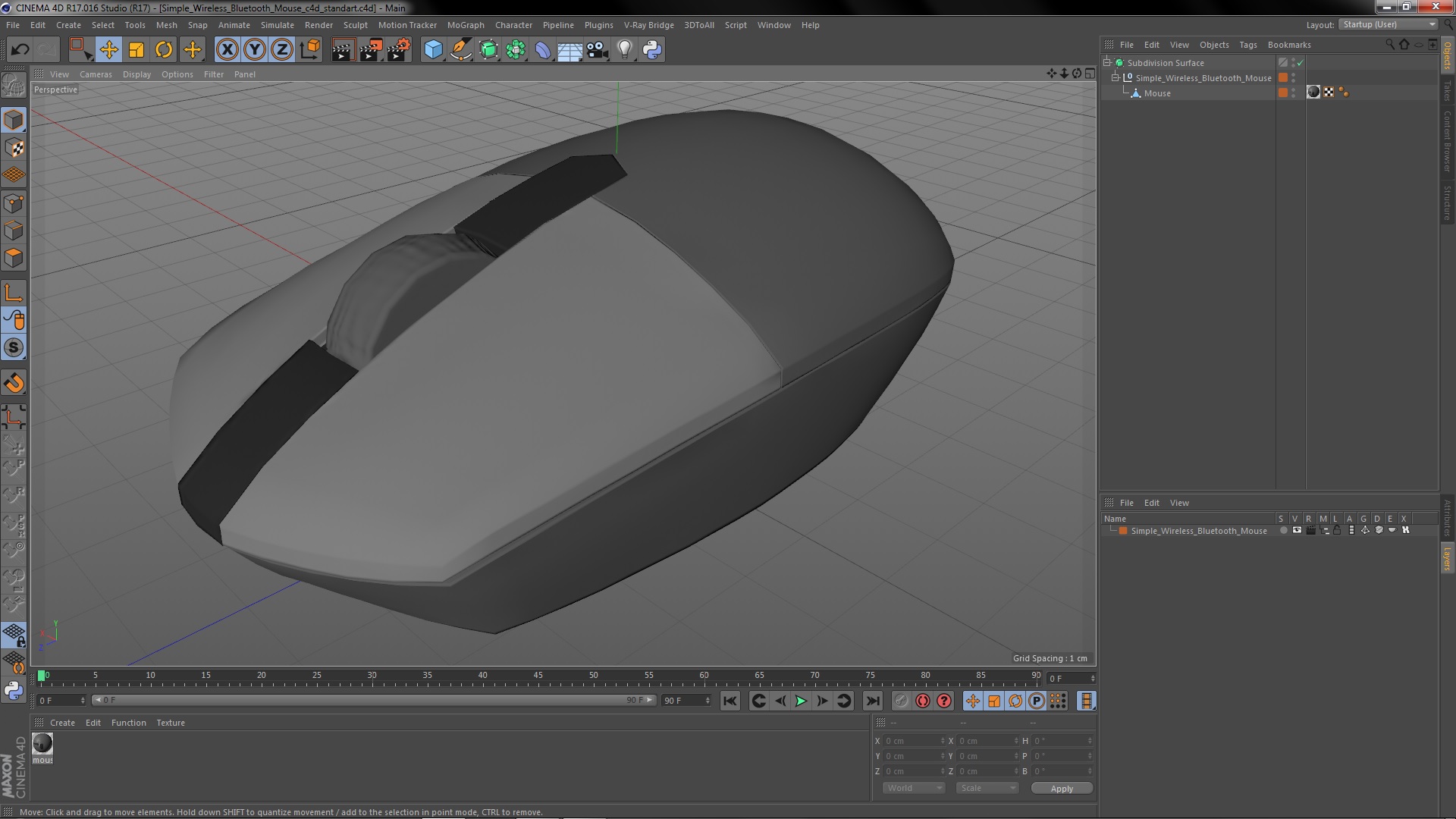Open the World coordinate dropdown
The image size is (1456, 819).
coord(914,788)
